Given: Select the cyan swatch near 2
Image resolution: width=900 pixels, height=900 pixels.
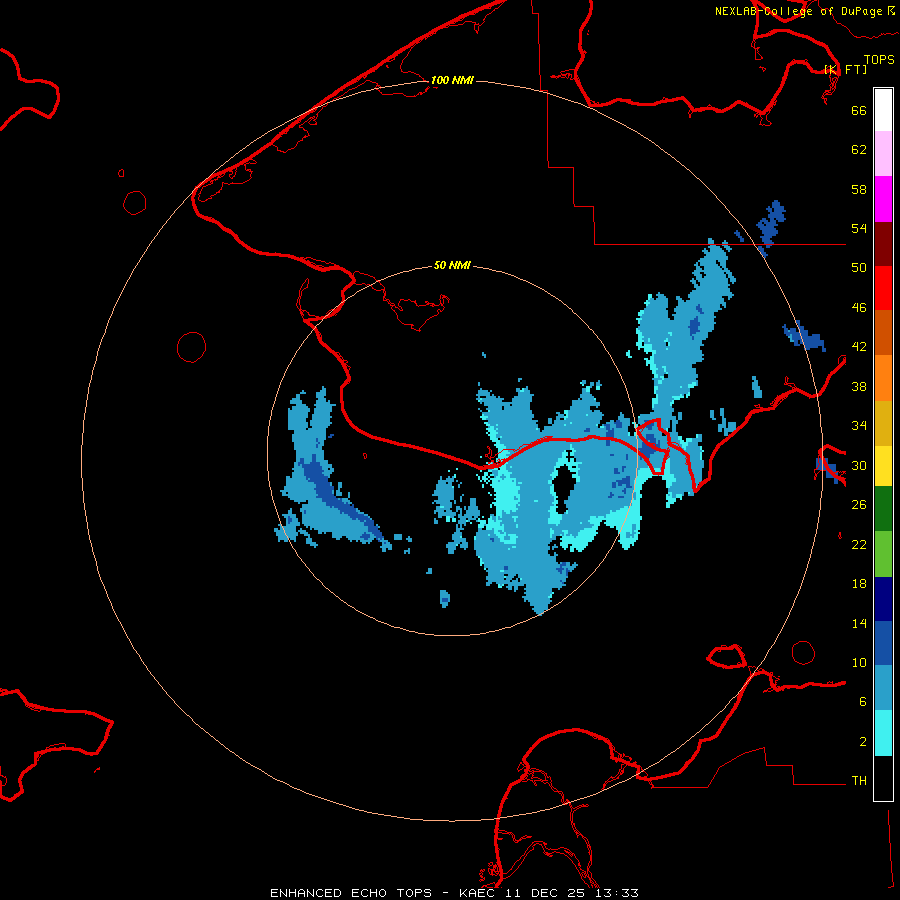Looking at the screenshot, I should click(883, 733).
